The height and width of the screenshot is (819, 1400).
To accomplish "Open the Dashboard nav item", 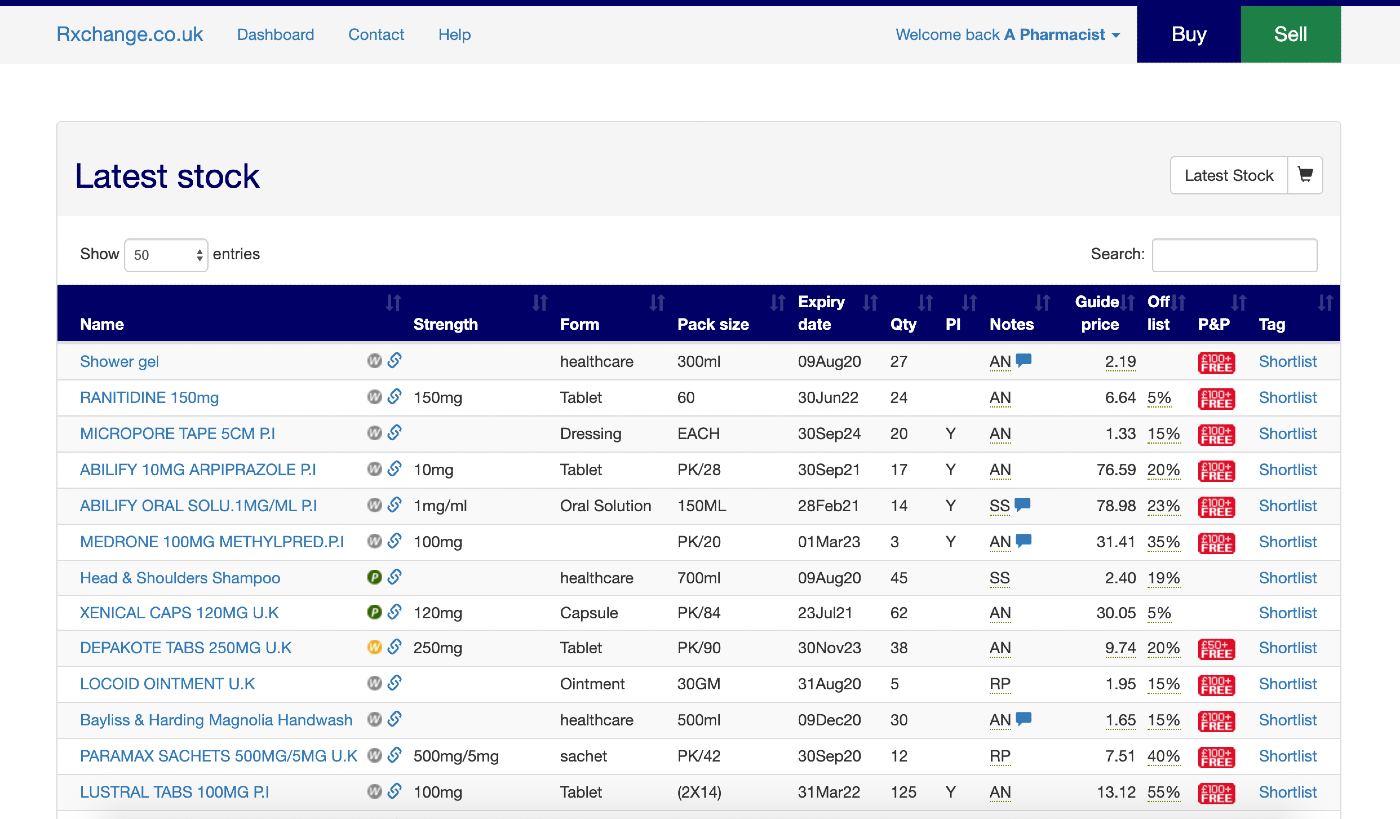I will point(275,35).
